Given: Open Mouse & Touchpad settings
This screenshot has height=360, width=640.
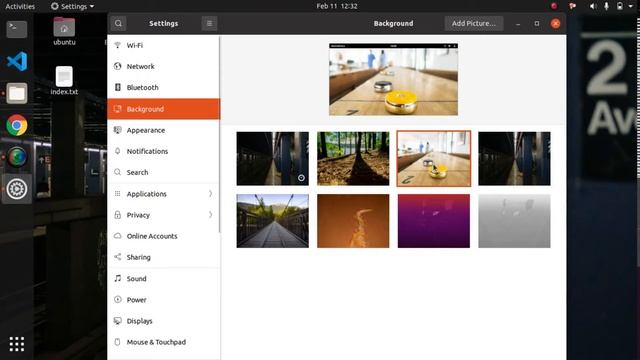Looking at the screenshot, I should tap(164, 342).
